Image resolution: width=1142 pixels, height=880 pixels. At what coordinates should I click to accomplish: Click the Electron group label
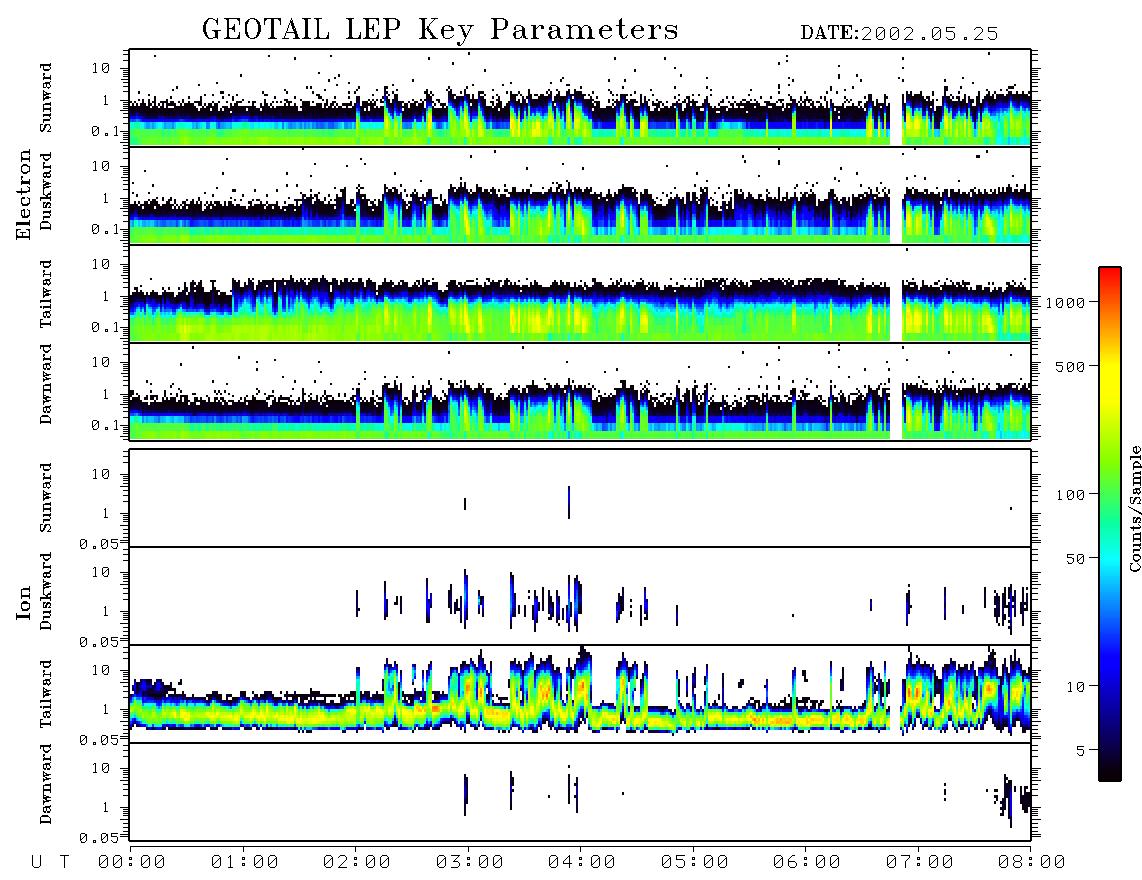(x=23, y=194)
